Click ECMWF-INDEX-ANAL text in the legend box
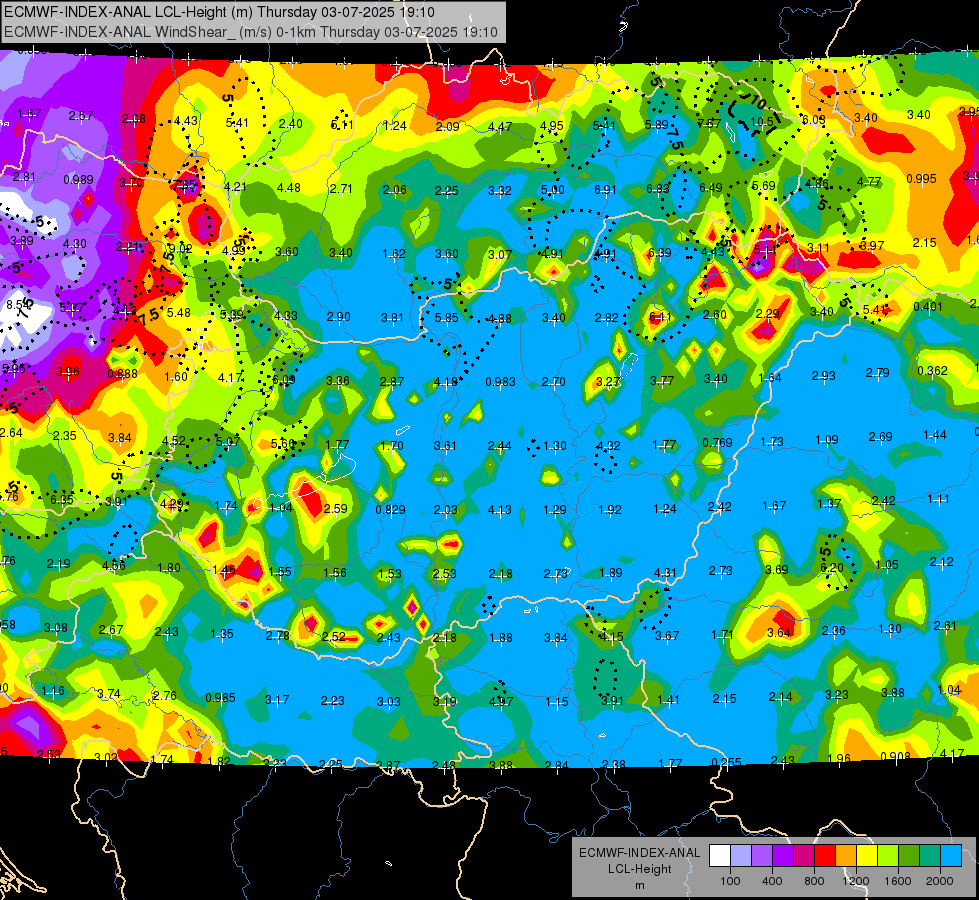 click(x=639, y=853)
